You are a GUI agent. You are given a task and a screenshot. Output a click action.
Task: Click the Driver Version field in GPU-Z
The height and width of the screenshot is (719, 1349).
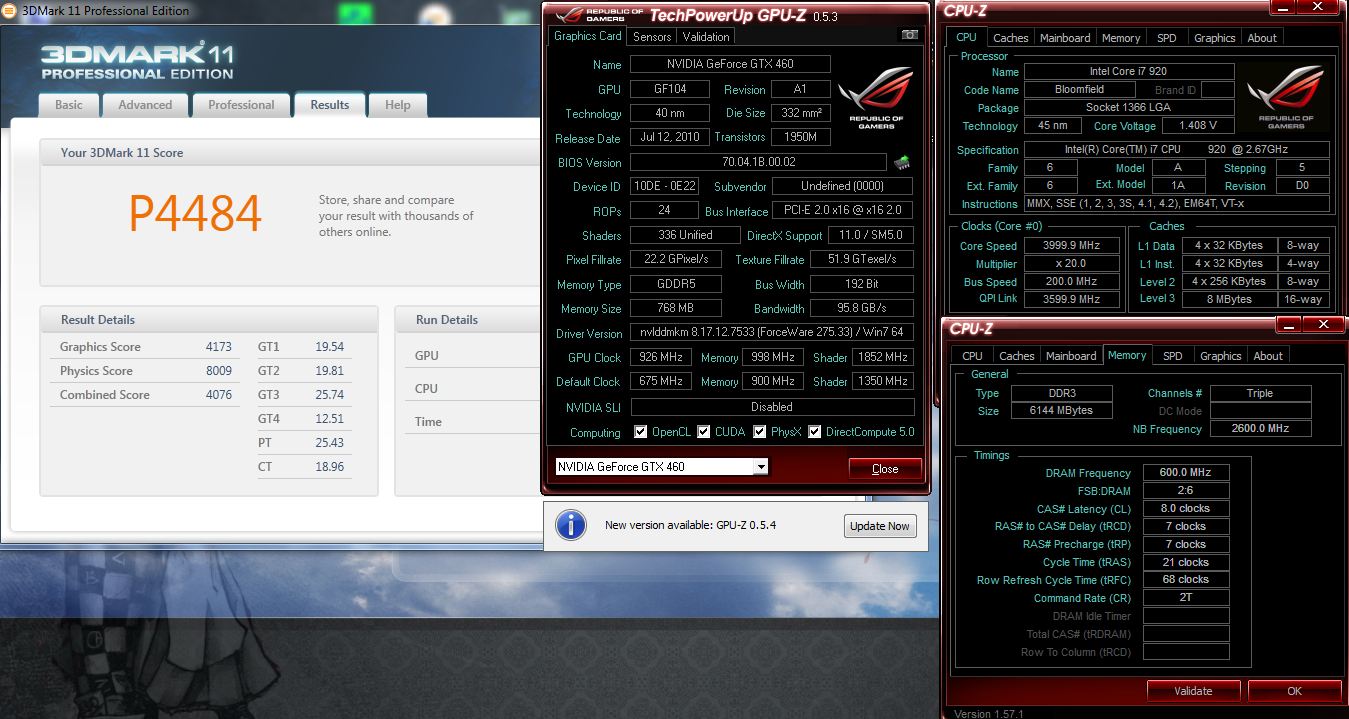pos(772,333)
